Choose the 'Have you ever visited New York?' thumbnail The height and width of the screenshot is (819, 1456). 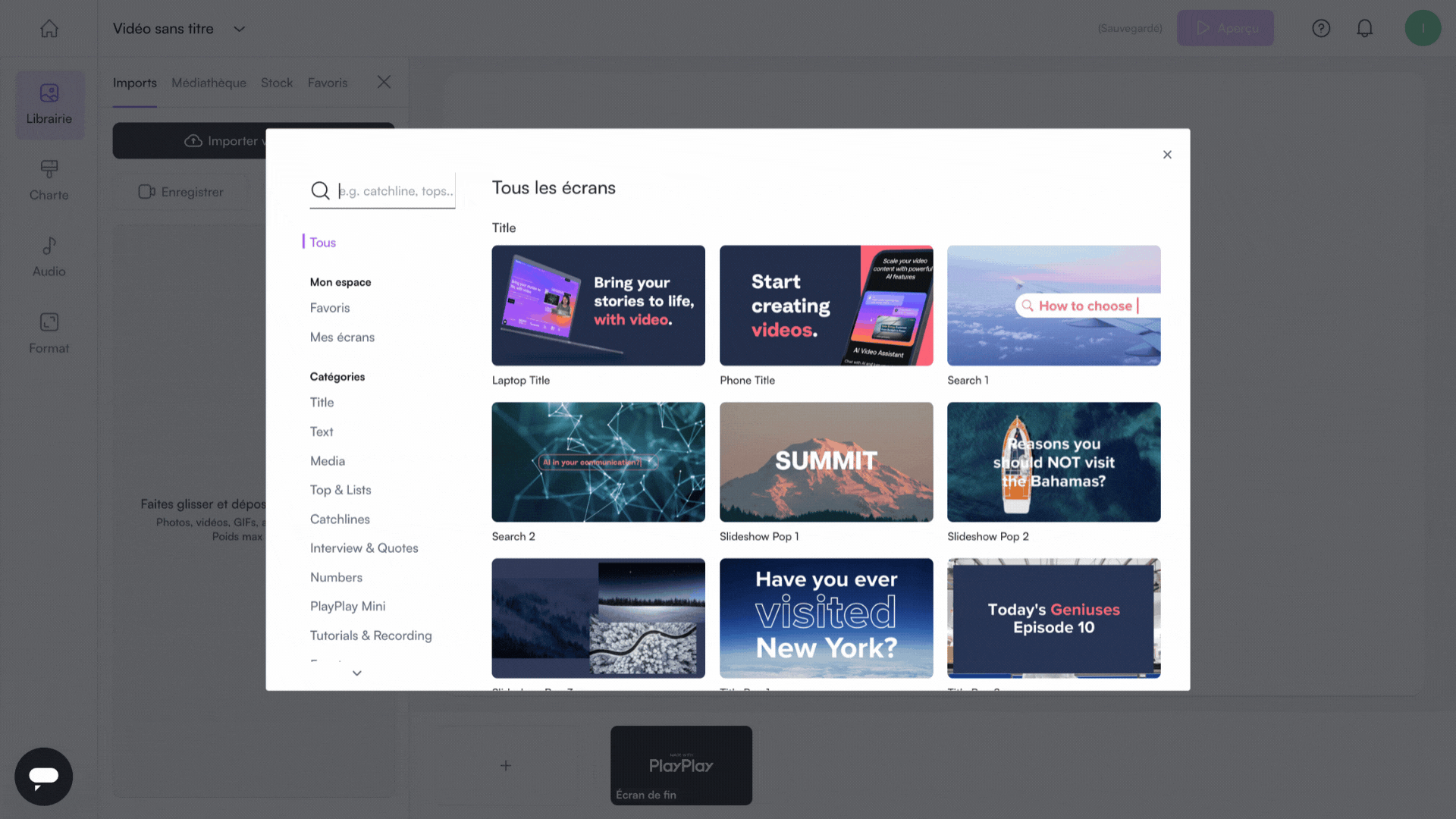[827, 618]
